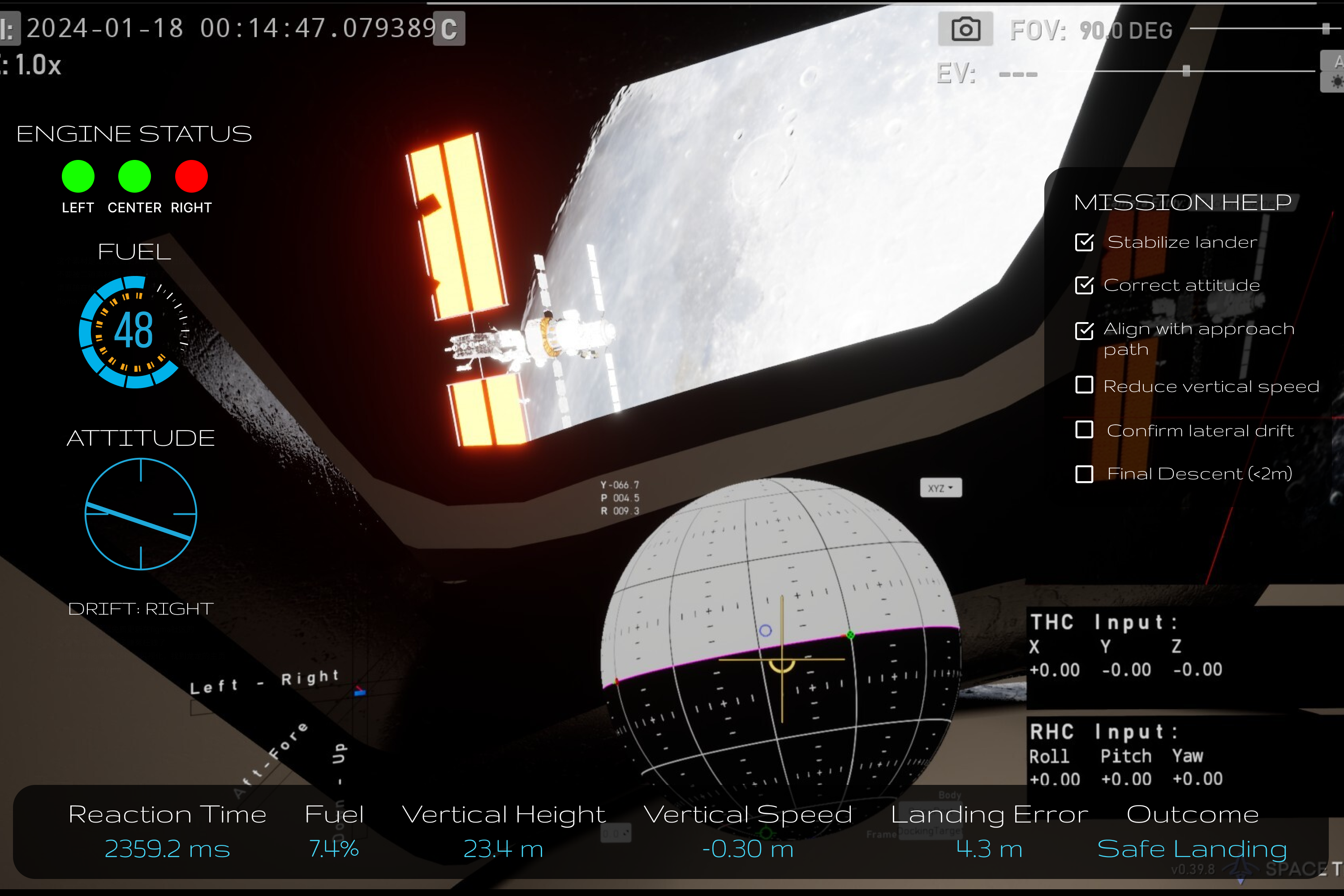Click the attitude horizon indicator circle
This screenshot has height=896, width=1344.
[141, 514]
